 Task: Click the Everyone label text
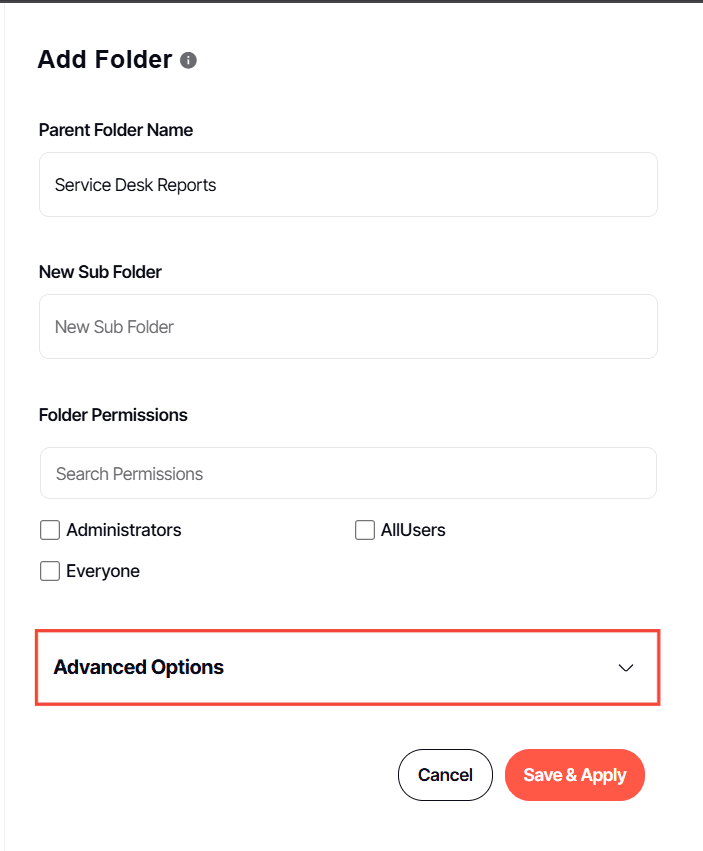pyautogui.click(x=103, y=571)
